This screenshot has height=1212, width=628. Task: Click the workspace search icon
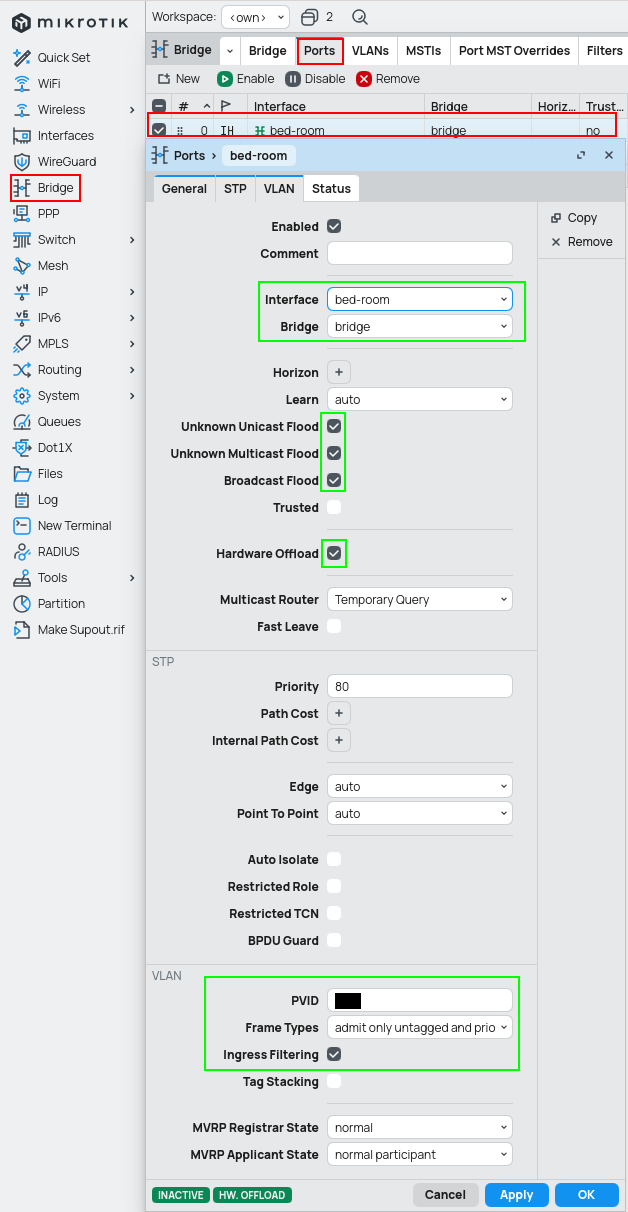pyautogui.click(x=360, y=17)
